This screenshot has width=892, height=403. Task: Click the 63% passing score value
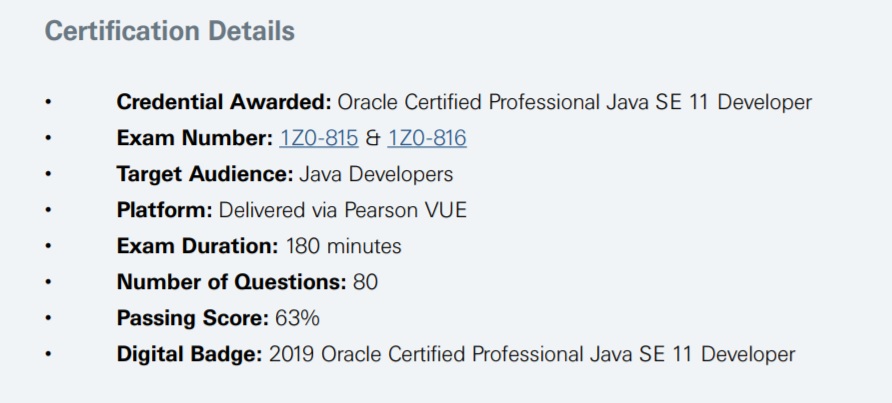(x=297, y=318)
